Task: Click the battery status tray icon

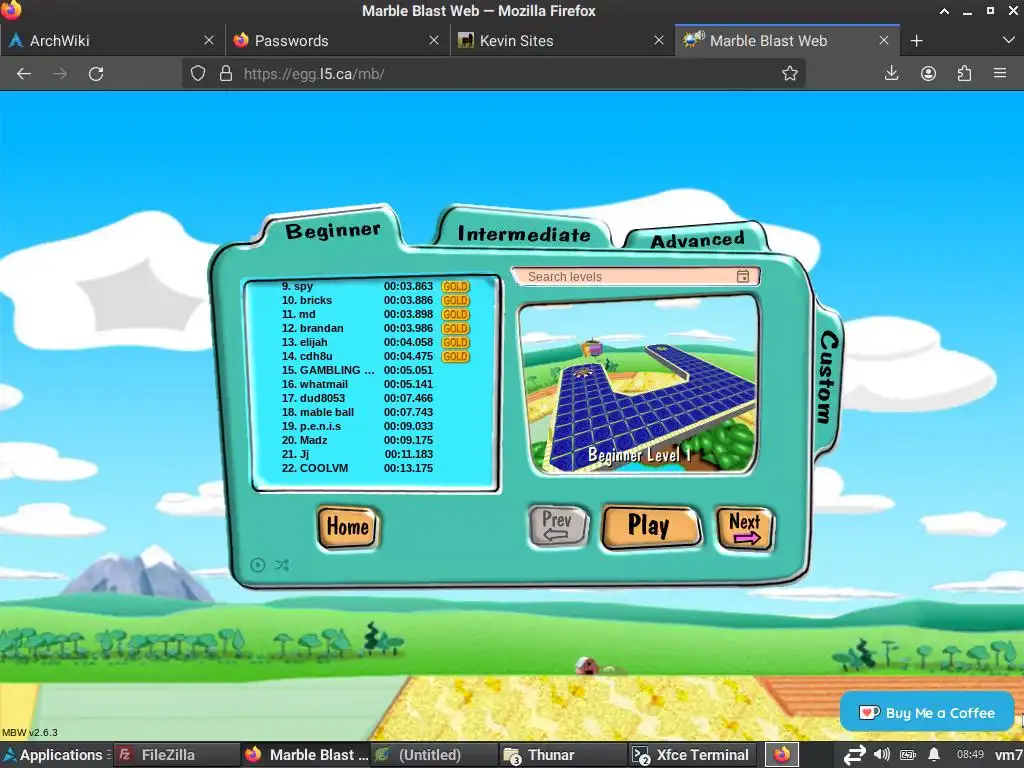Action: (x=908, y=754)
